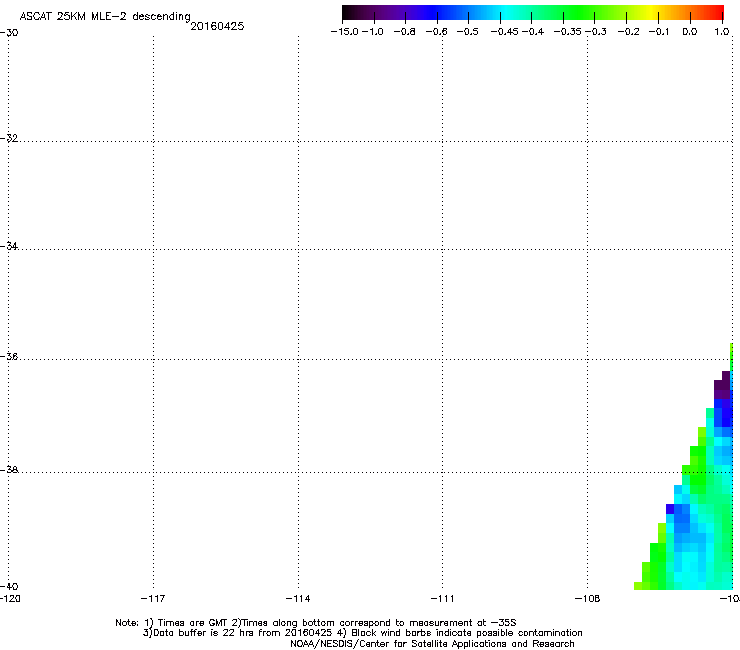Click the longitude axis label -108
740x650 pixels.
(x=587, y=599)
